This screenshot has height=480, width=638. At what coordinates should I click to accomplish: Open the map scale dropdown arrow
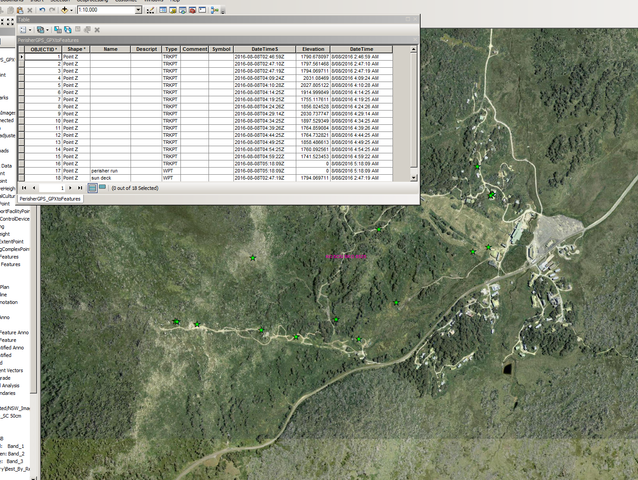pos(138,10)
